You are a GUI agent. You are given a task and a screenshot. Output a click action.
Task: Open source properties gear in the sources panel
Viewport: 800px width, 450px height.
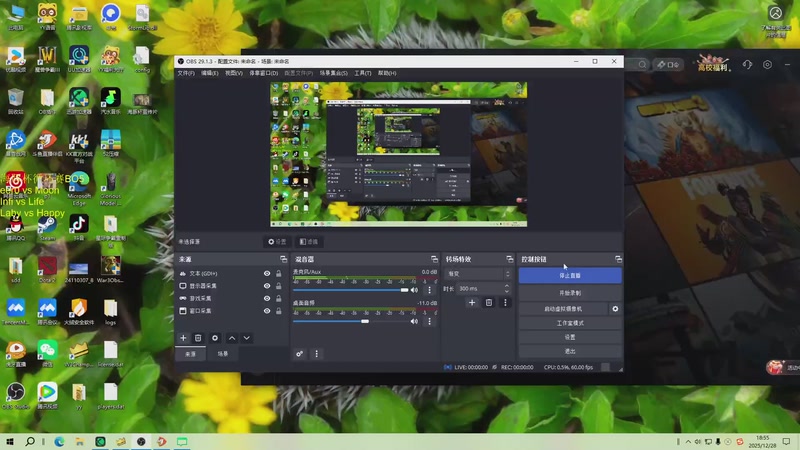tap(215, 338)
